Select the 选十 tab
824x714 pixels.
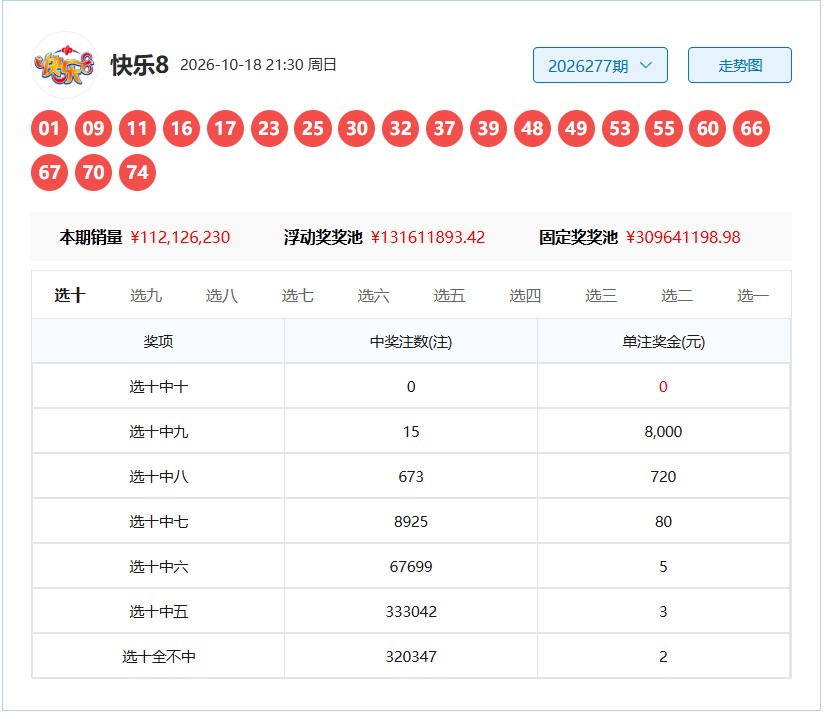pos(69,295)
